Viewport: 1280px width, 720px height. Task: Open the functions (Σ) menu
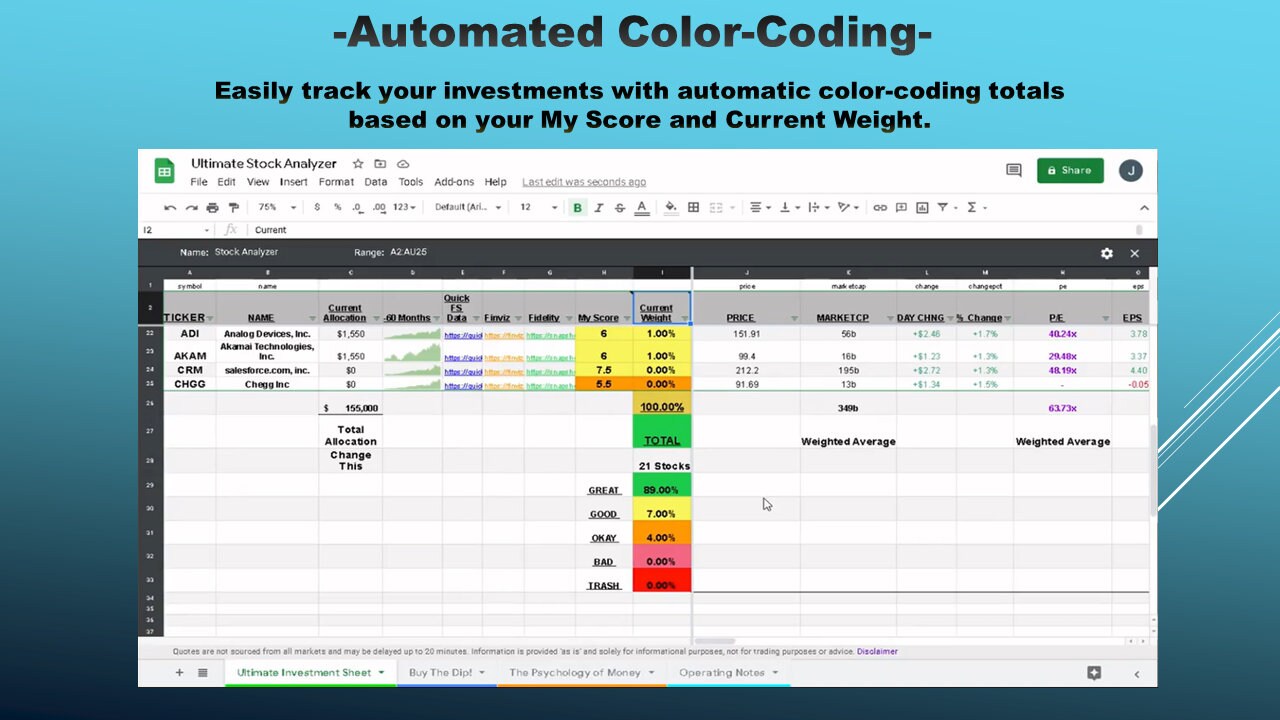point(968,207)
